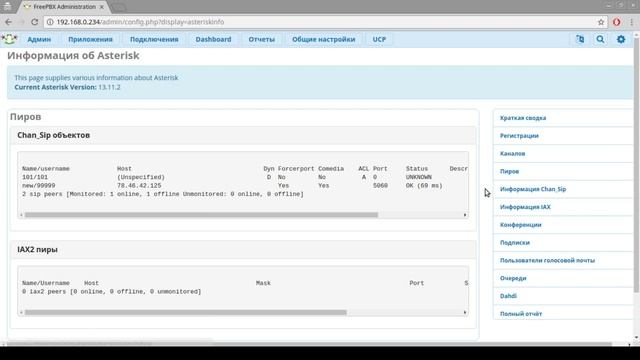Open the Приложения menu
640x360 pixels.
click(x=90, y=39)
